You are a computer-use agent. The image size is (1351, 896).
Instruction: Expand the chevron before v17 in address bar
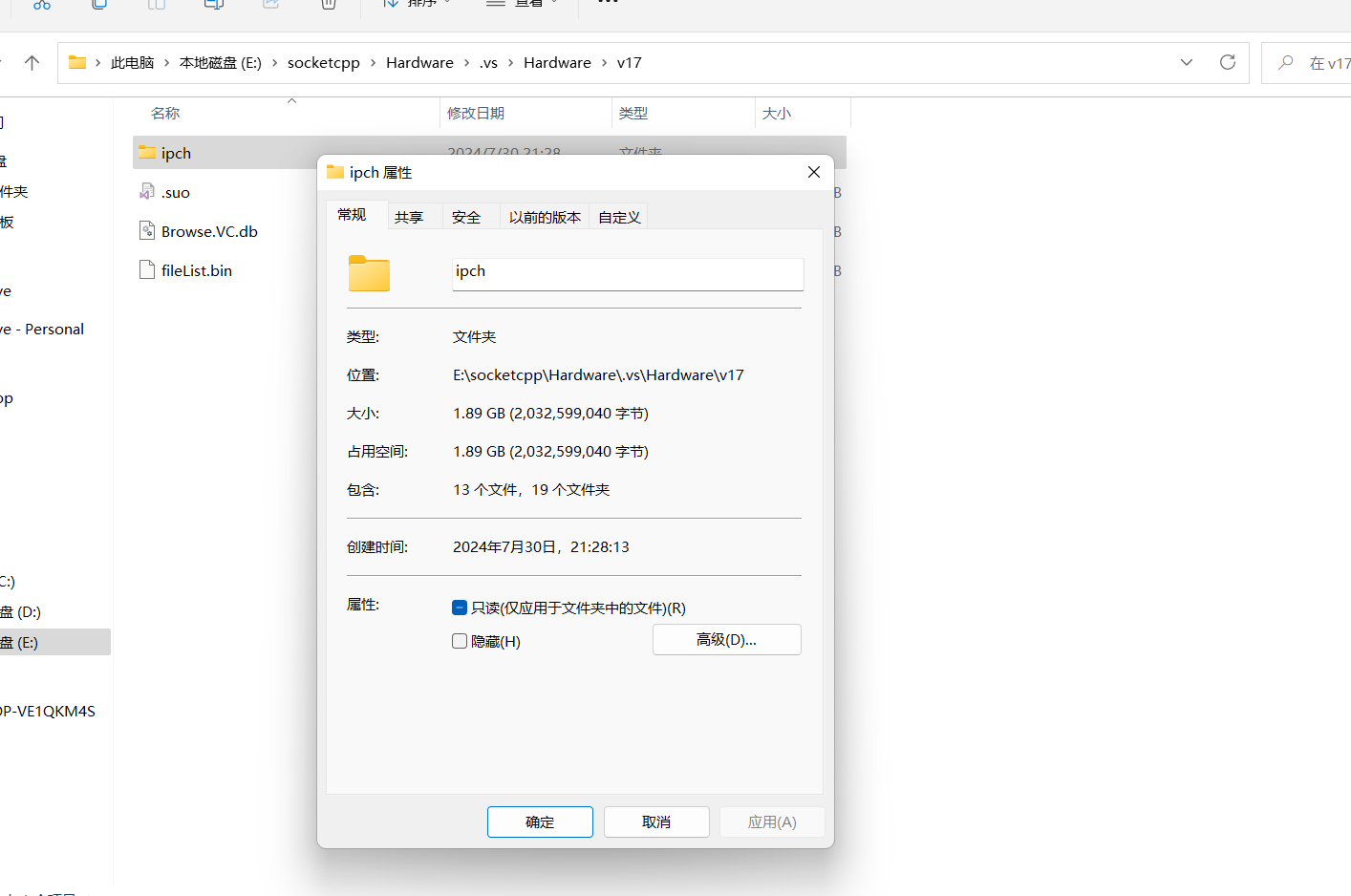click(605, 63)
